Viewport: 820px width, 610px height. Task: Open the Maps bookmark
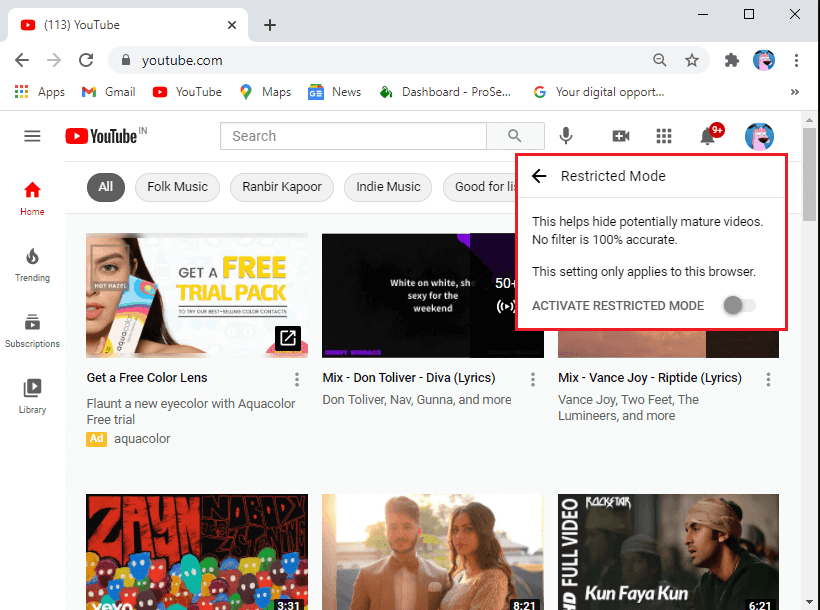pyautogui.click(x=265, y=92)
